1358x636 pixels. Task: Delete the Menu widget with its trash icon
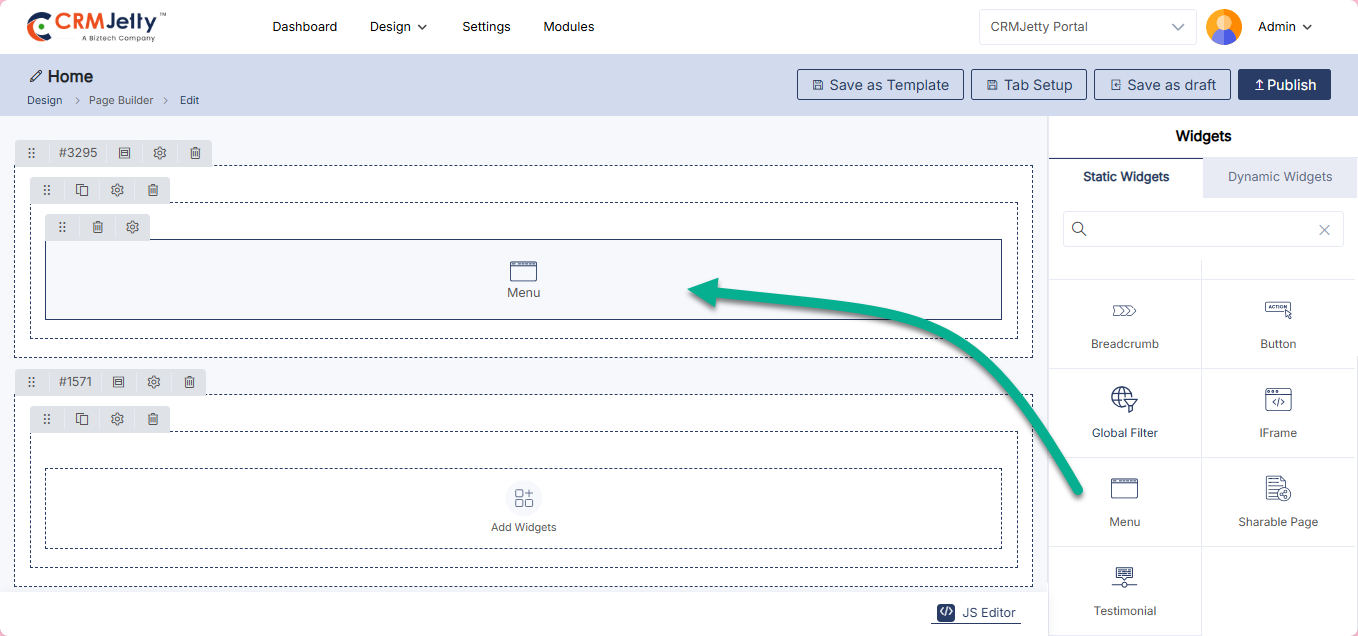(x=98, y=227)
